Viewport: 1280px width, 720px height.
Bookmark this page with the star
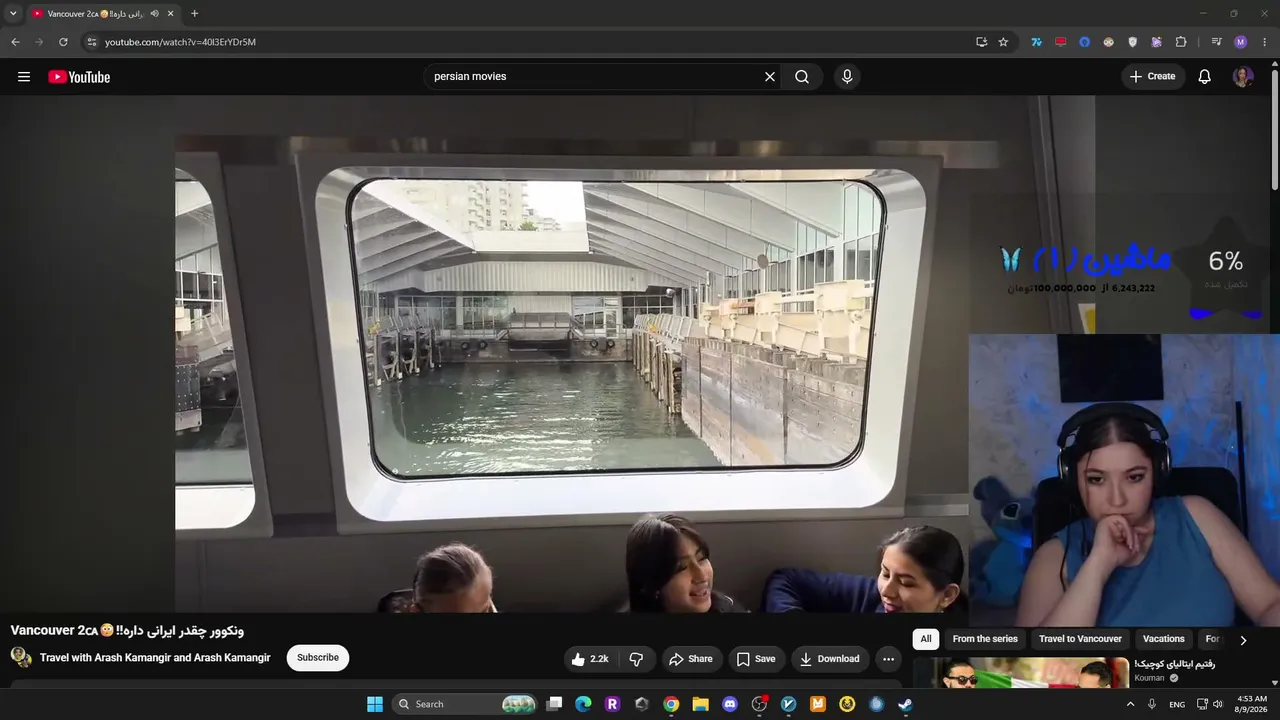point(1003,42)
